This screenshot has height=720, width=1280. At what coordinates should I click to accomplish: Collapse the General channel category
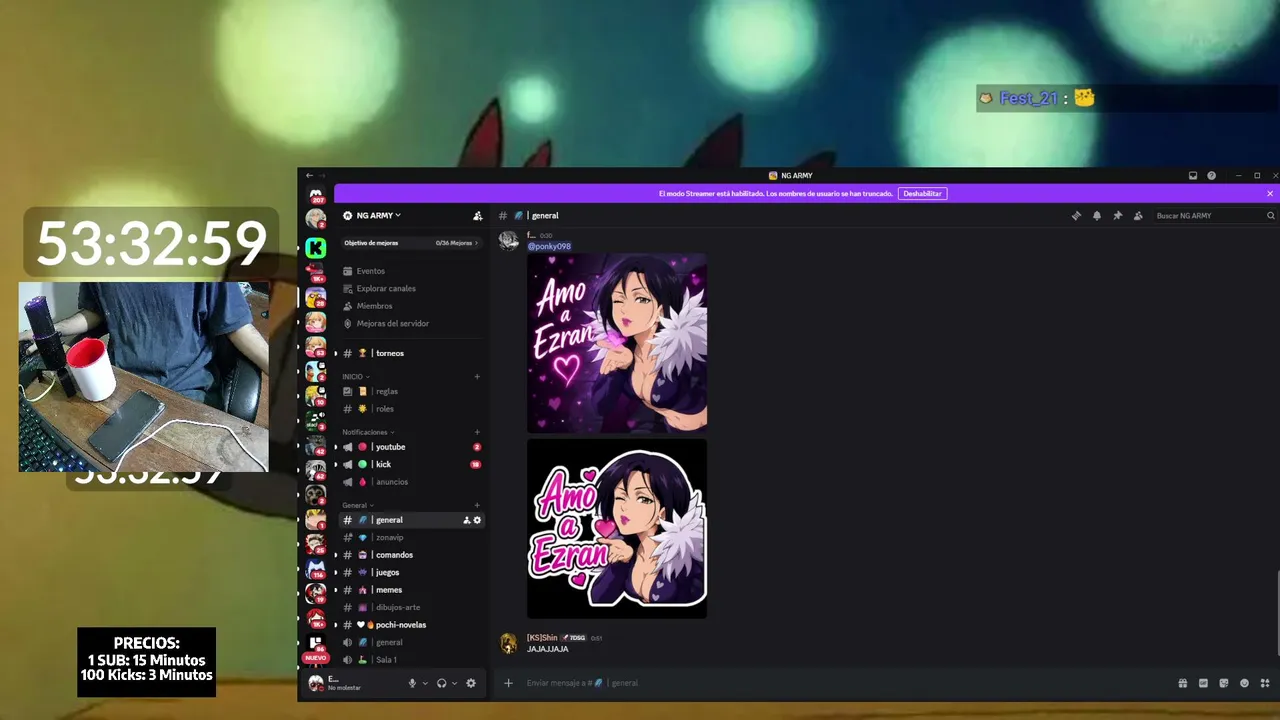click(x=357, y=505)
